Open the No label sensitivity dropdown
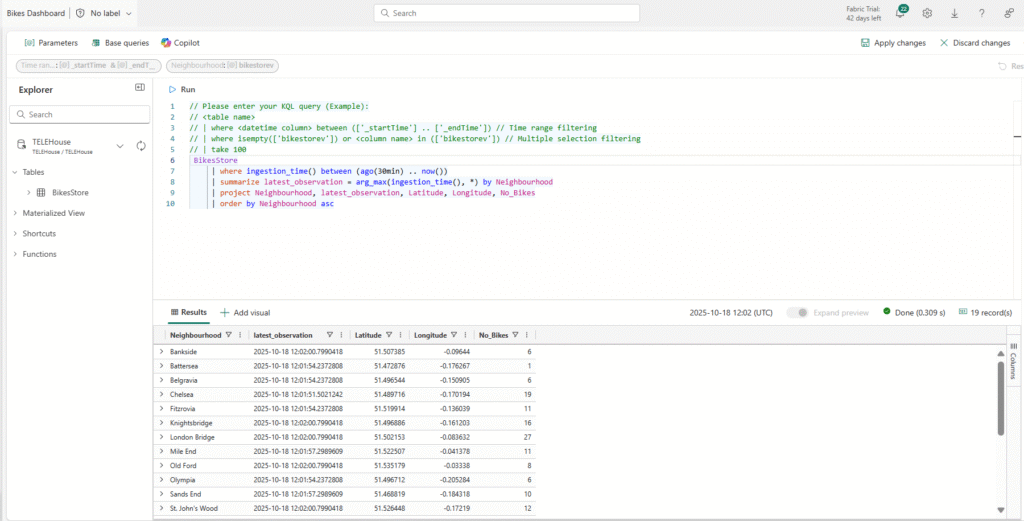 point(104,14)
